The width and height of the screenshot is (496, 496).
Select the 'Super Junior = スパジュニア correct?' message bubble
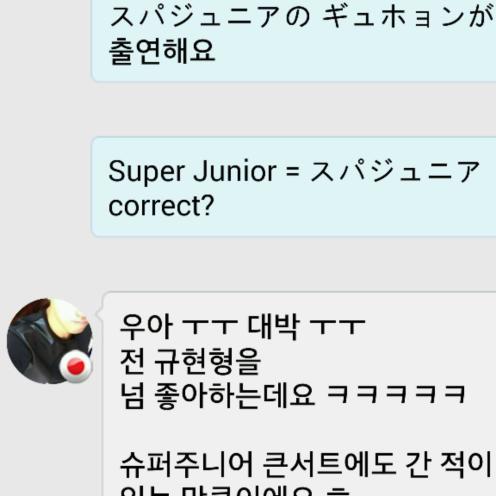(x=294, y=187)
